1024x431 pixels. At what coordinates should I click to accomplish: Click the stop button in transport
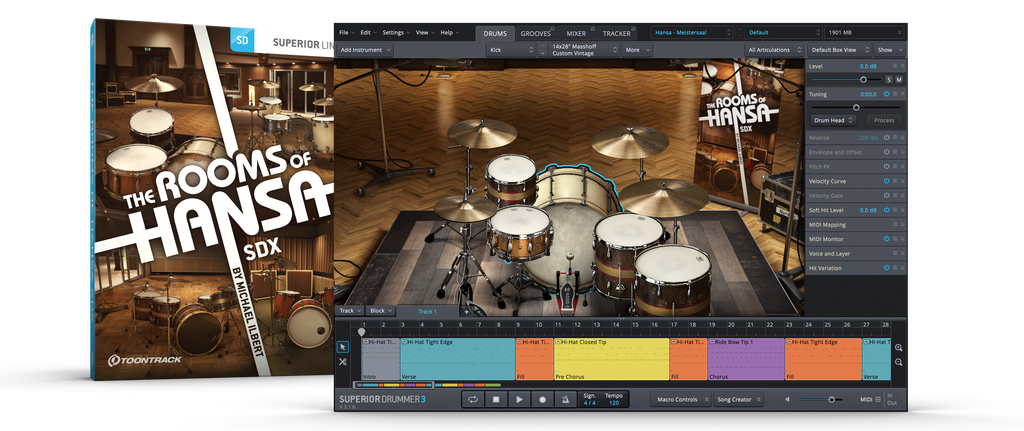tap(496, 399)
